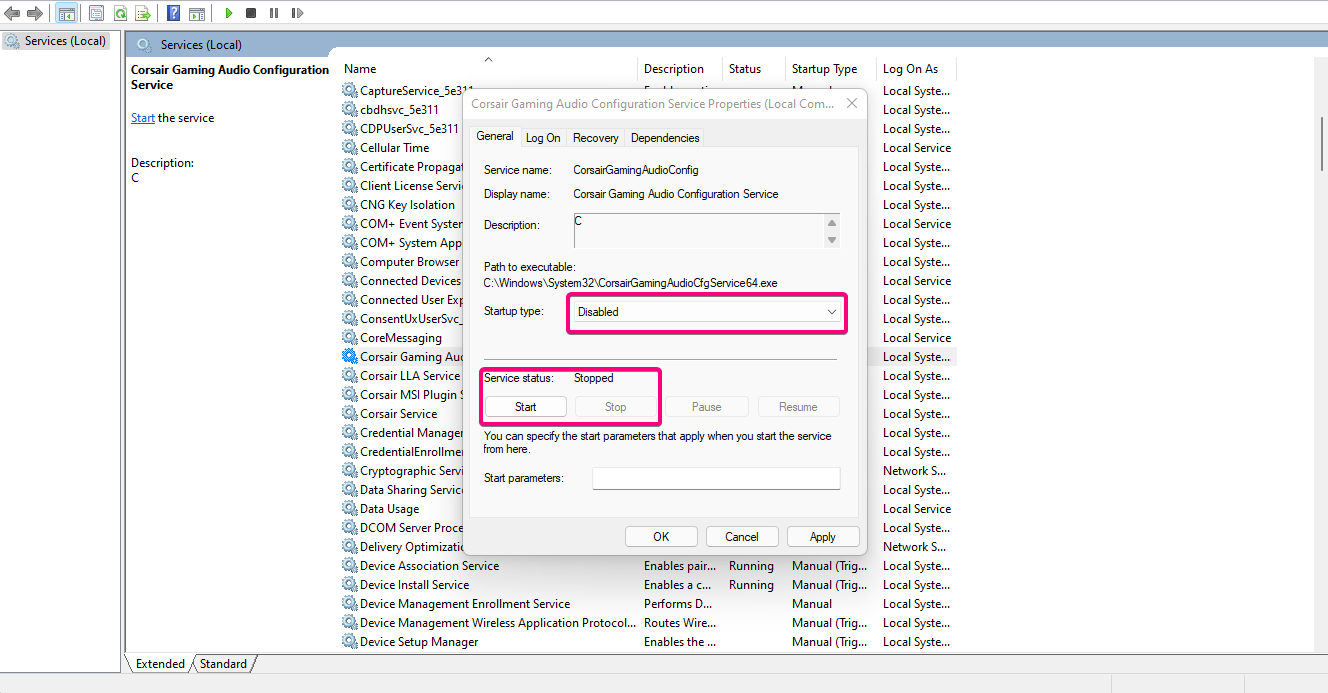
Task: Click the Pause Service toolbar icon
Action: coord(274,13)
